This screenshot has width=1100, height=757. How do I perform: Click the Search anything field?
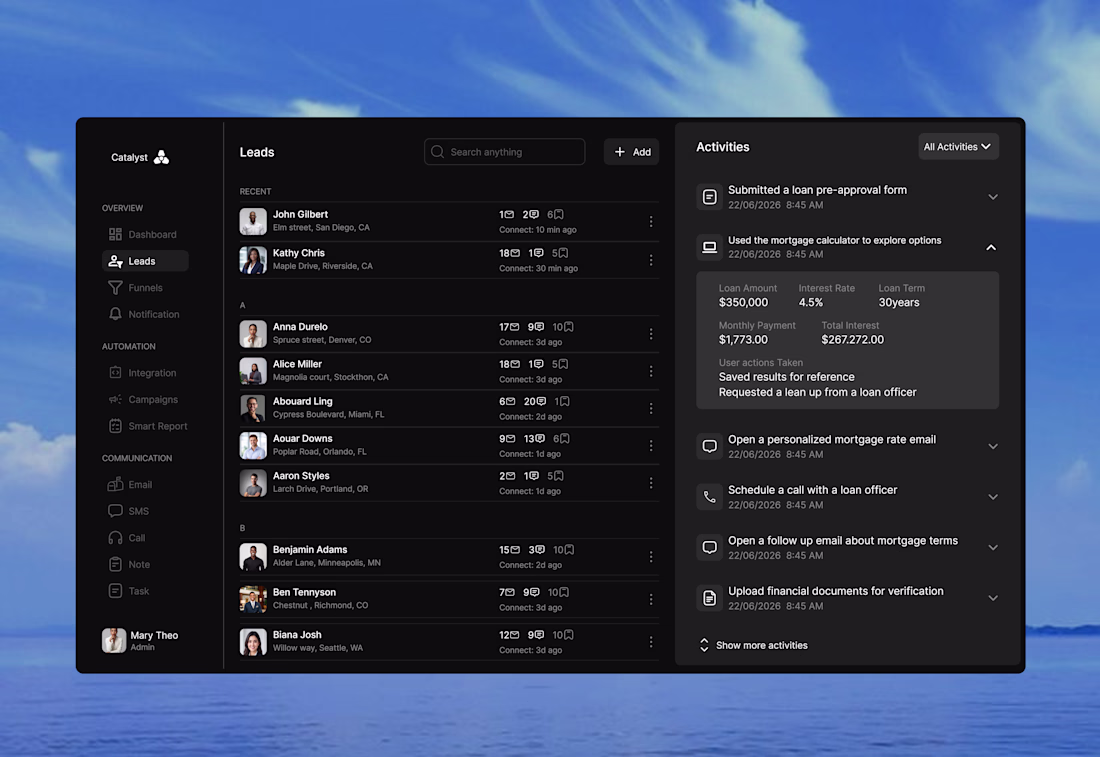point(504,152)
